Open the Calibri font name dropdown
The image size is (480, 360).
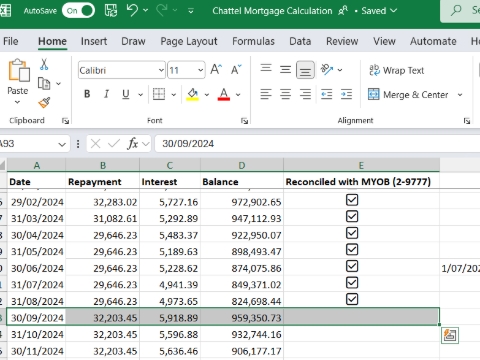(161, 70)
